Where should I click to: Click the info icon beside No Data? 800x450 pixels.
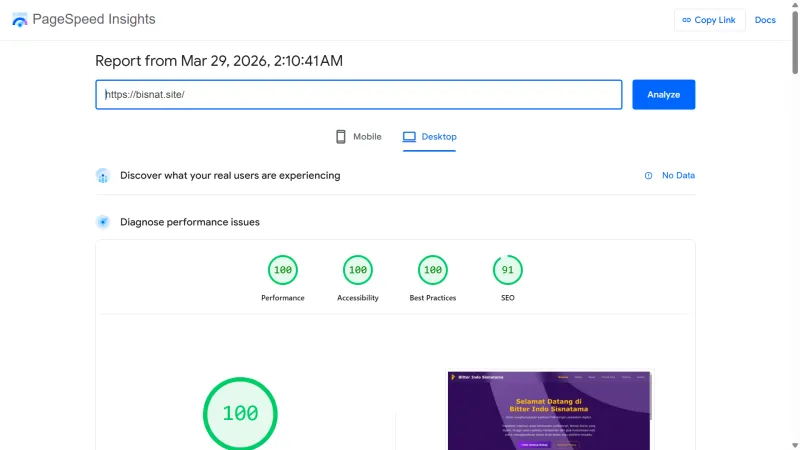point(648,176)
